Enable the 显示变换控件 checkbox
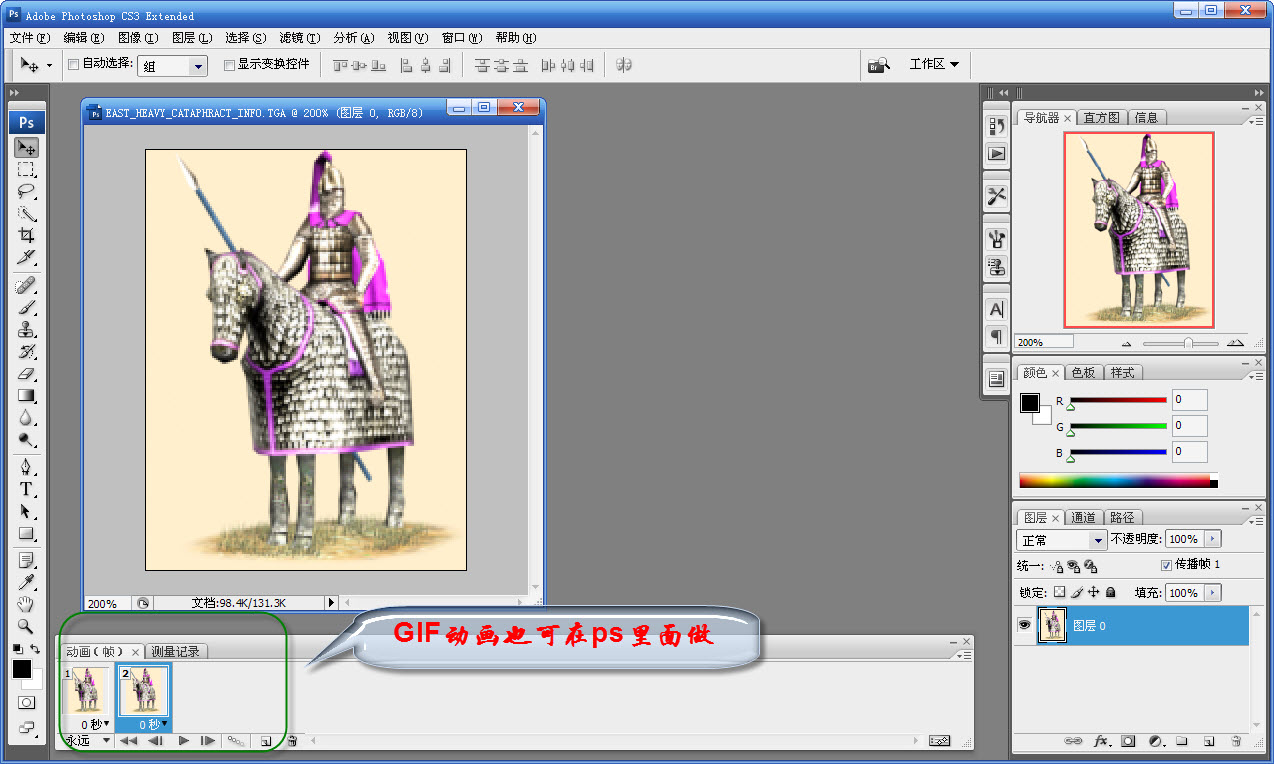Screen dimensions: 1274x764 [x=229, y=65]
